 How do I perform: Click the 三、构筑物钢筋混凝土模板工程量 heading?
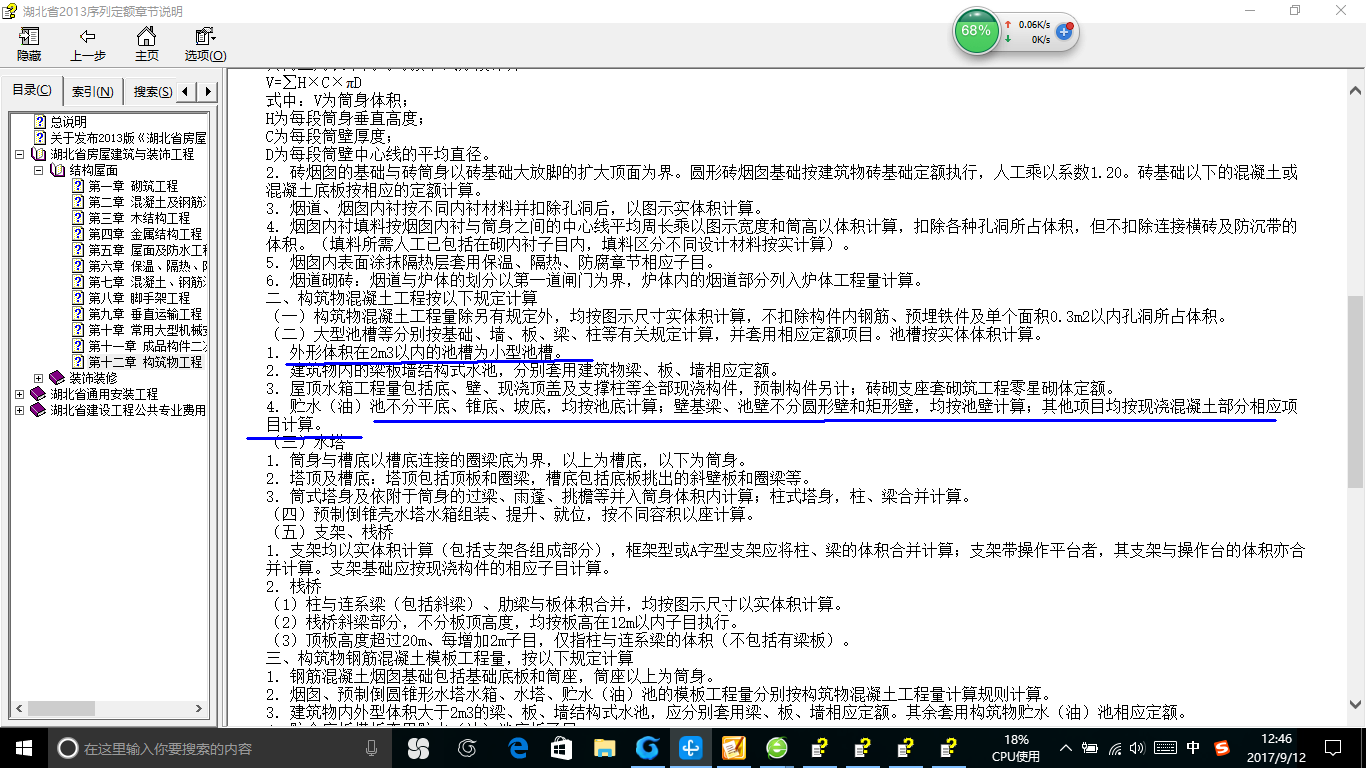449,658
